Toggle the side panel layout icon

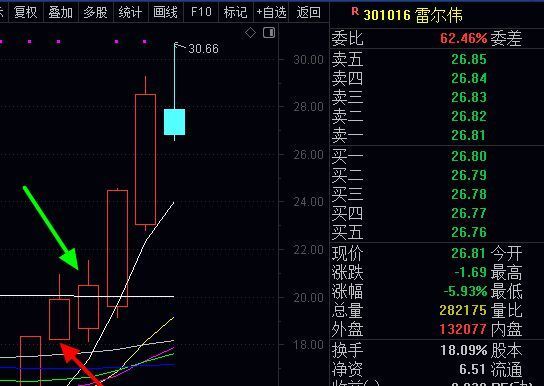(x=269, y=33)
